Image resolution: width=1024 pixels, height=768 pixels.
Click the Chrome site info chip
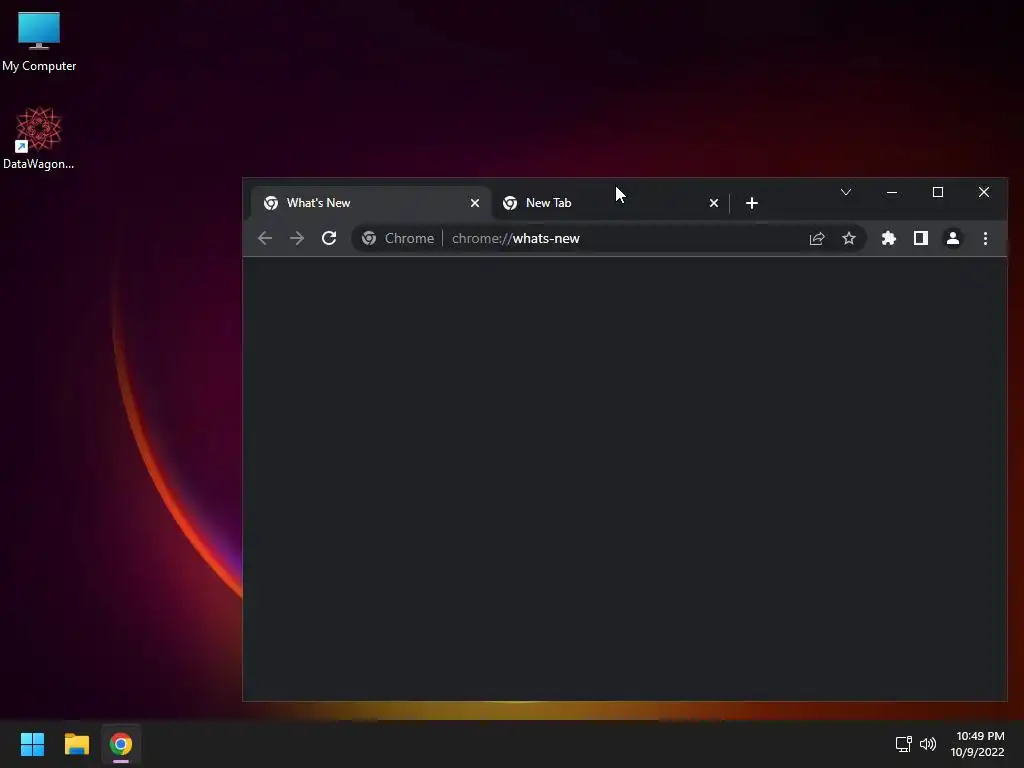click(398, 238)
